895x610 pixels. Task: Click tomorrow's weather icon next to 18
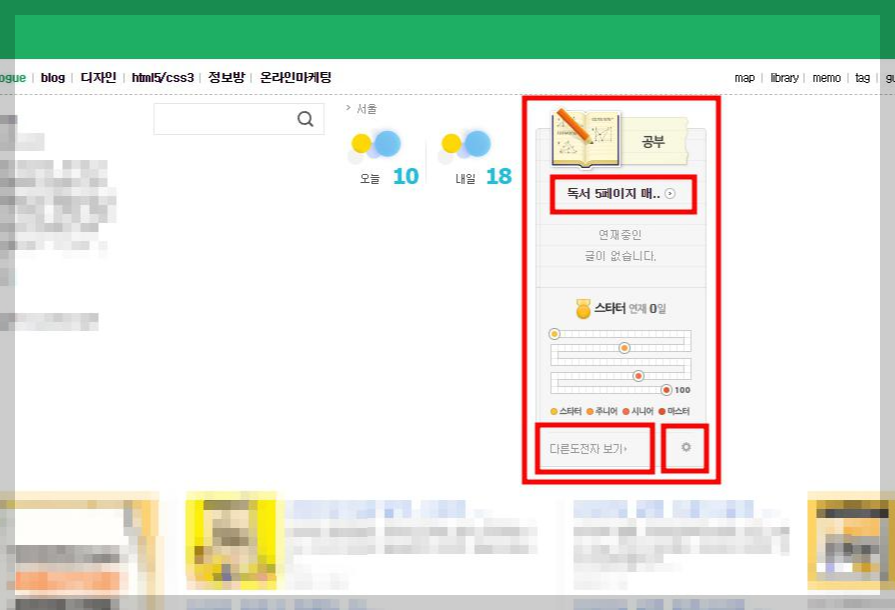(464, 144)
